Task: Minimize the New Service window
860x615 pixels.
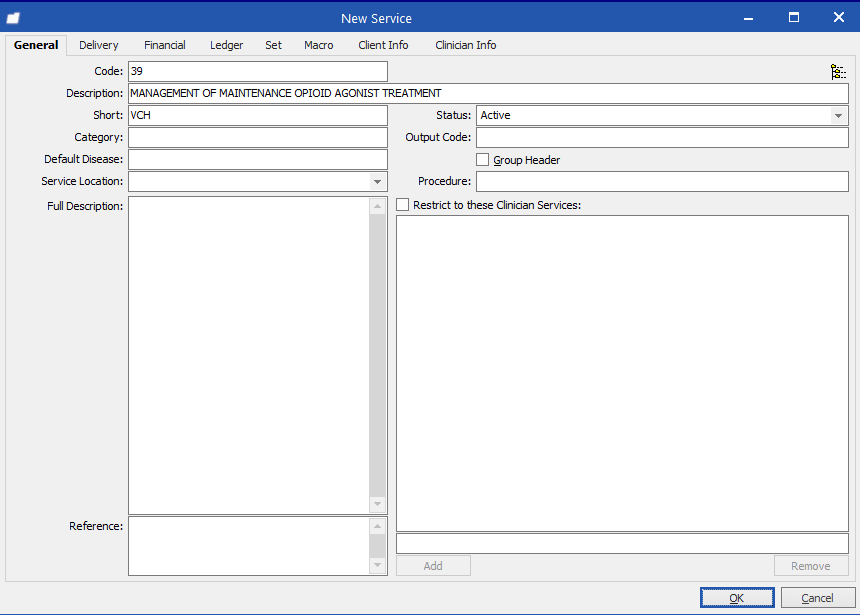Action: 748,18
